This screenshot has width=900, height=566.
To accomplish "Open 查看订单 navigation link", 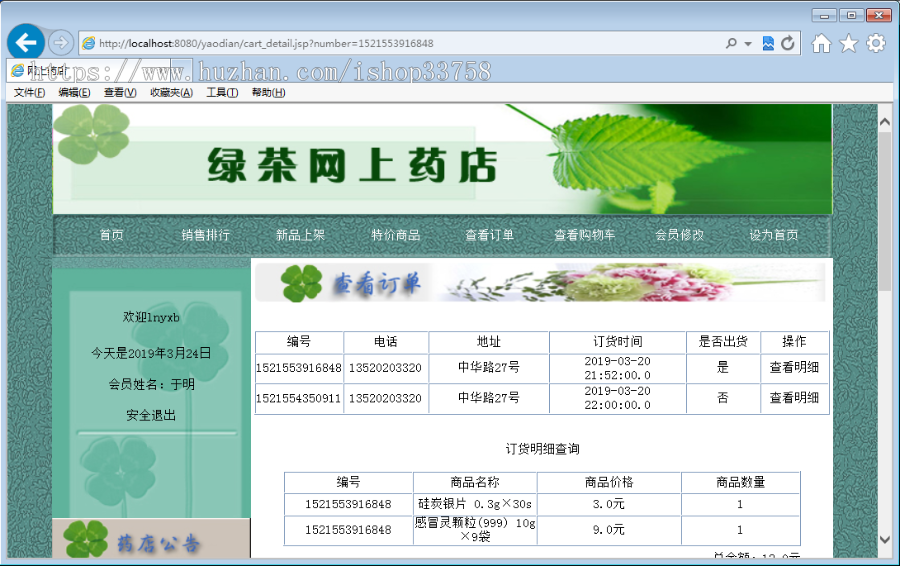I will [x=490, y=235].
